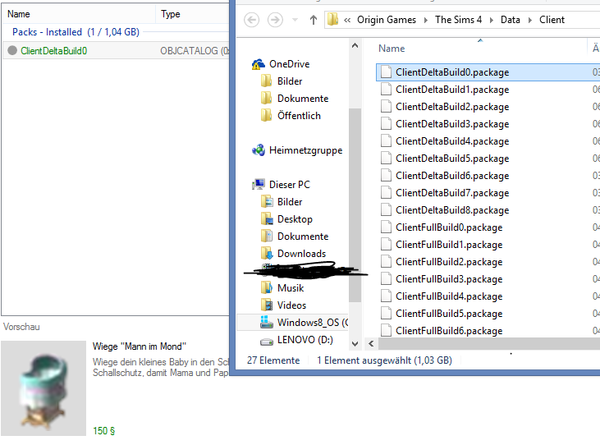Viewport: 600px width, 441px height.
Task: Expand arrow after Data breadcrumb
Action: [530, 20]
